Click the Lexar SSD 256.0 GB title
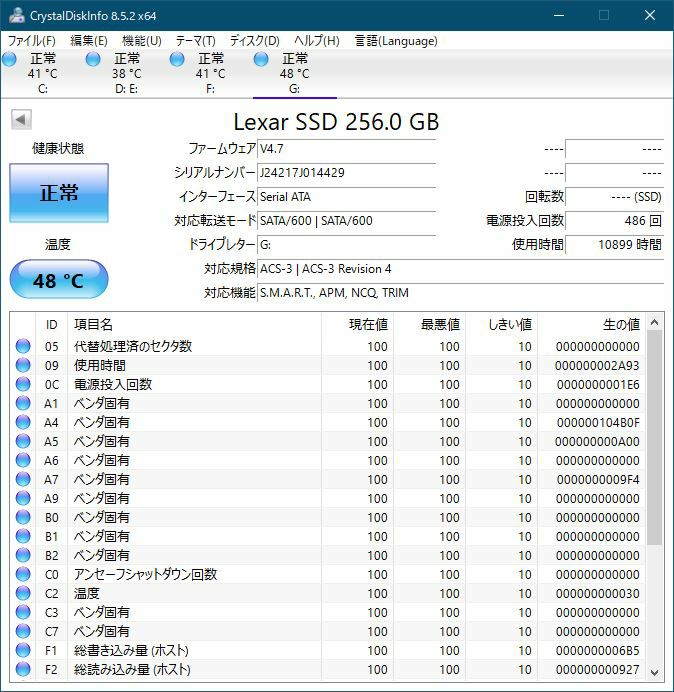This screenshot has width=674, height=692. [x=336, y=122]
